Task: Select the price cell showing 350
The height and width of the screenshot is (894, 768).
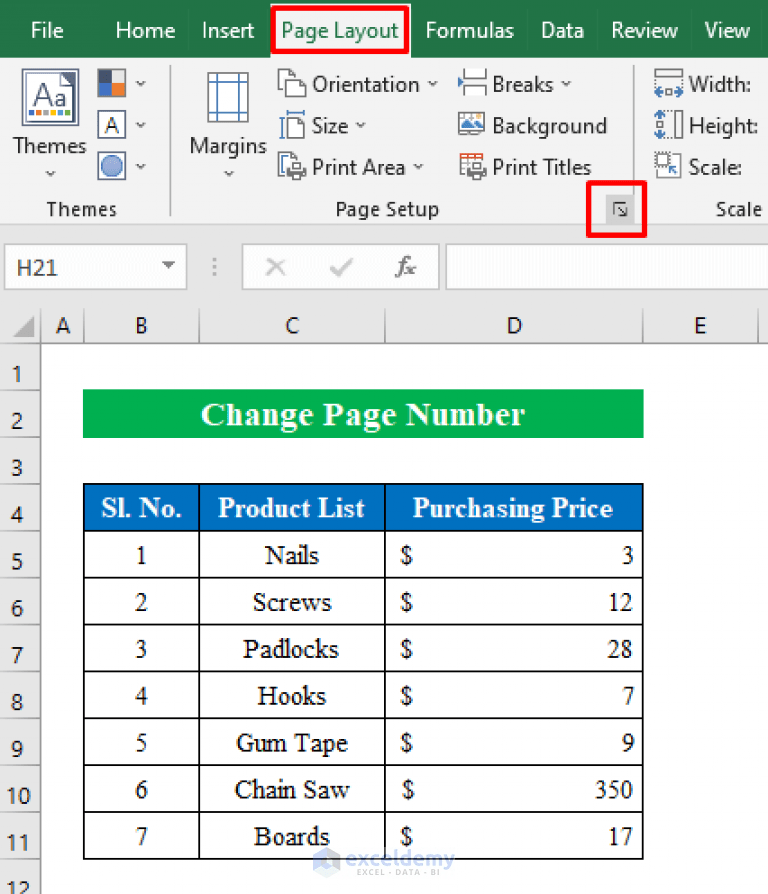Action: click(514, 789)
